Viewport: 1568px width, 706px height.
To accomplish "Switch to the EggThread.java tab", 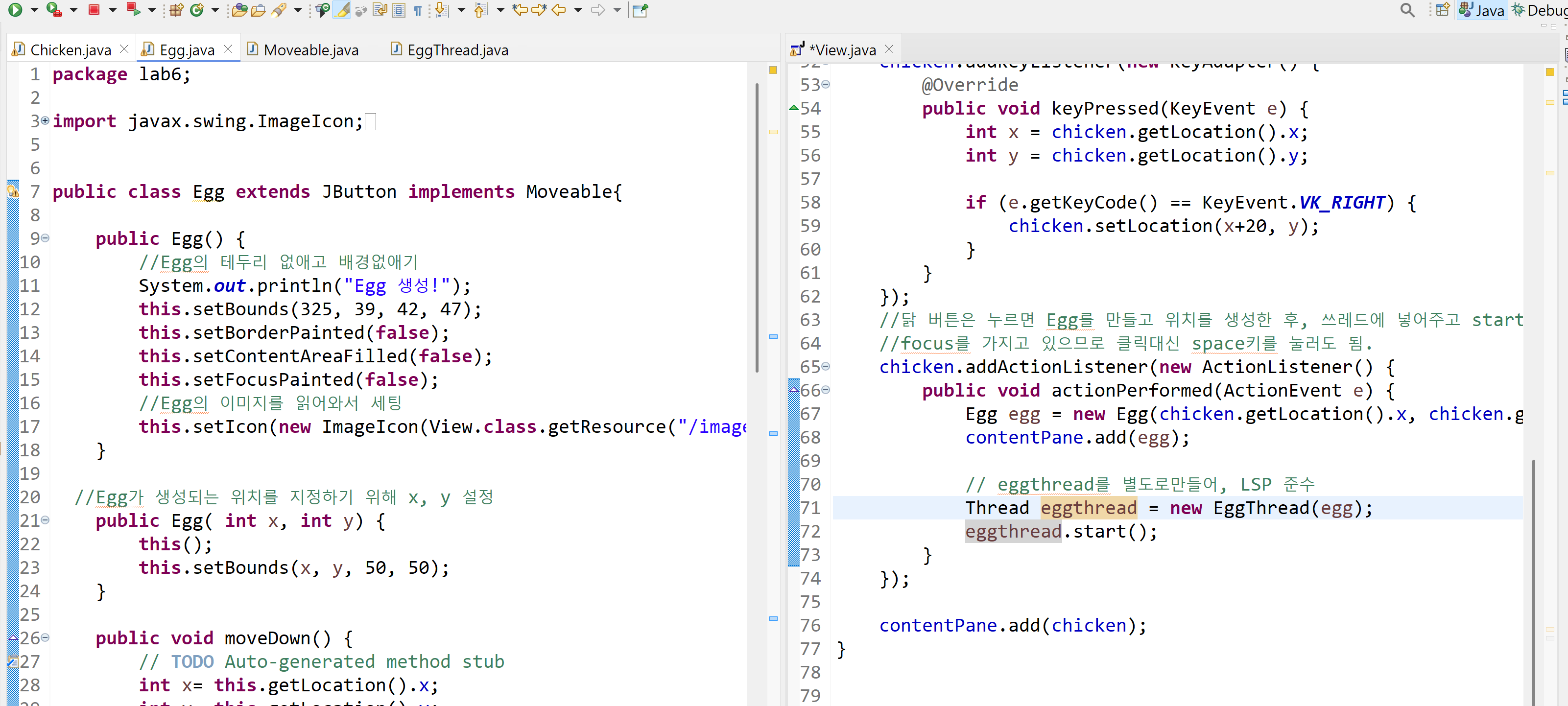I will [x=457, y=50].
